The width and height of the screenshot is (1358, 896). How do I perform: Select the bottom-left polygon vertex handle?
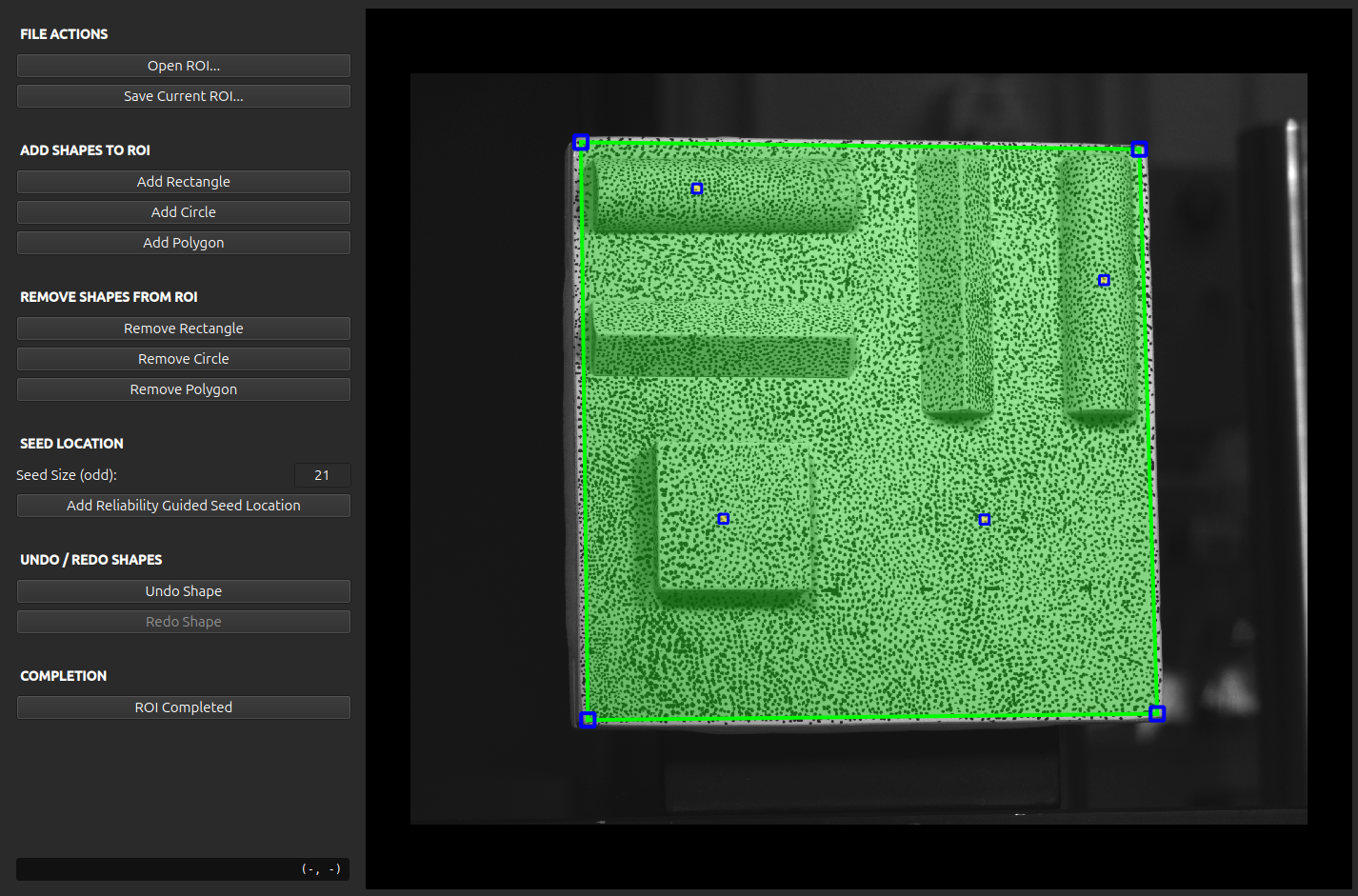[588, 720]
